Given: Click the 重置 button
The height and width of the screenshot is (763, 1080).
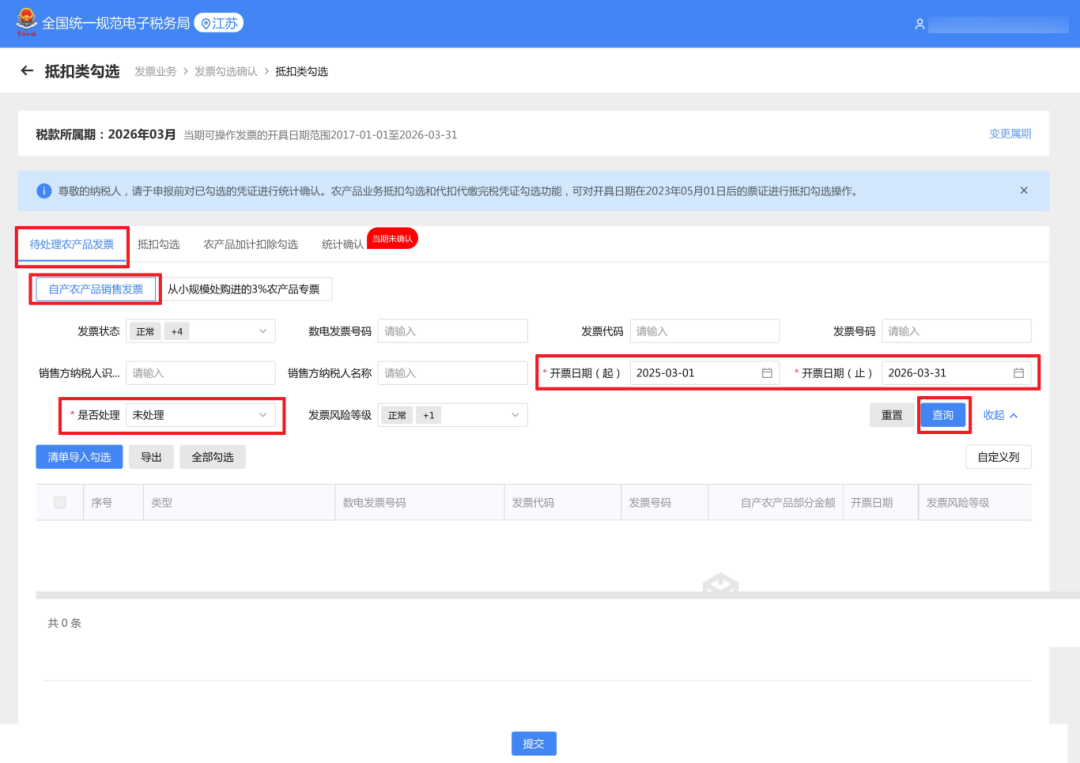Looking at the screenshot, I should pyautogui.click(x=891, y=415).
